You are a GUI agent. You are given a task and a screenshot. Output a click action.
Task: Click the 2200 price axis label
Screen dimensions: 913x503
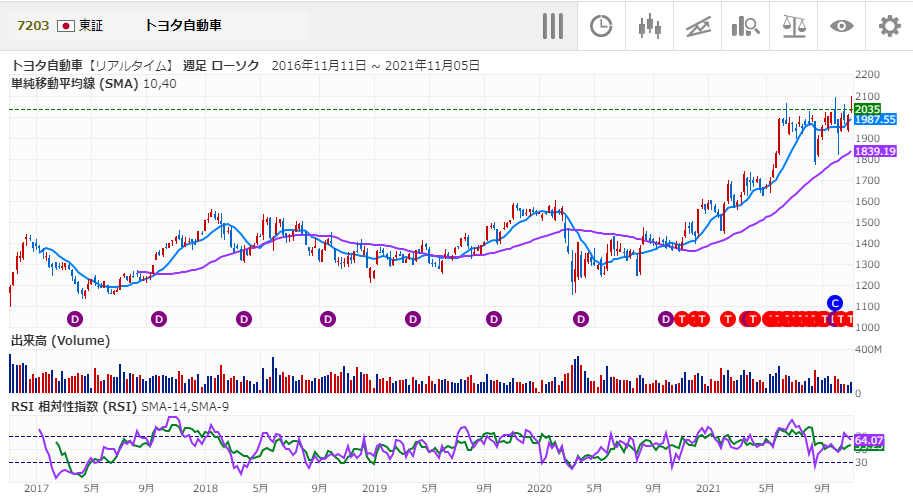tap(868, 75)
